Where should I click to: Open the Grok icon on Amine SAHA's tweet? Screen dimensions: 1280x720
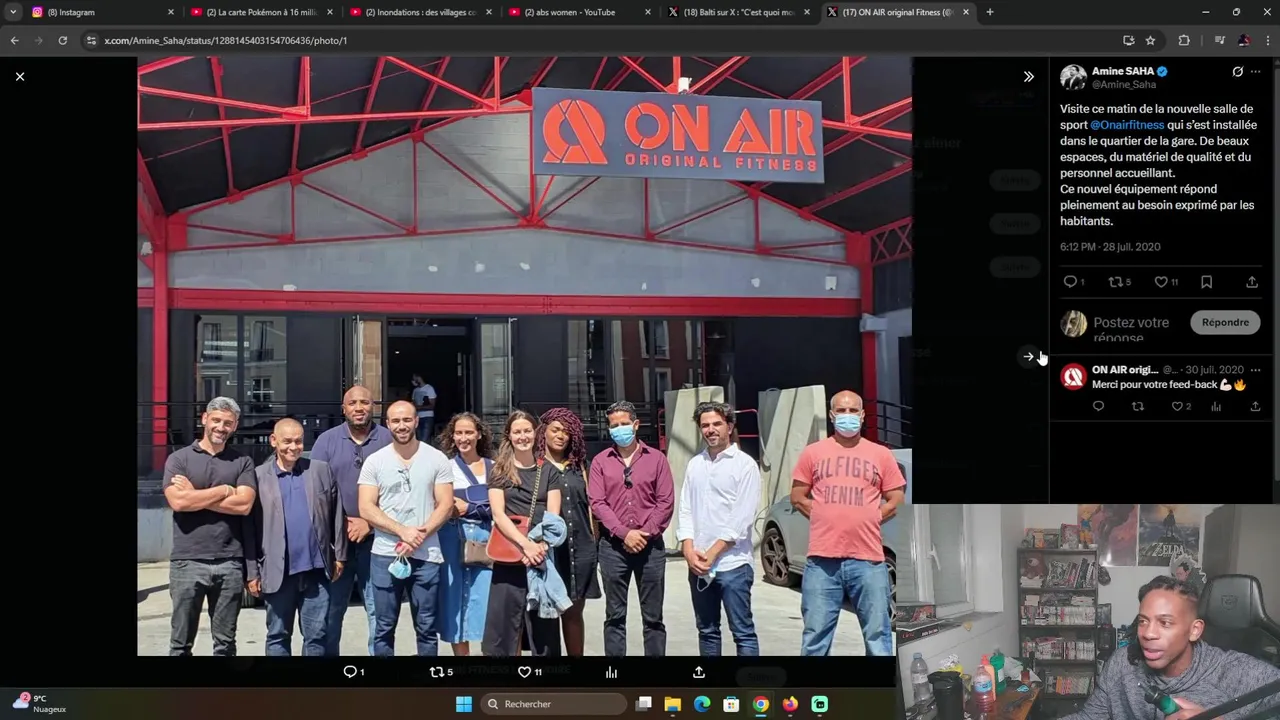[x=1237, y=72]
